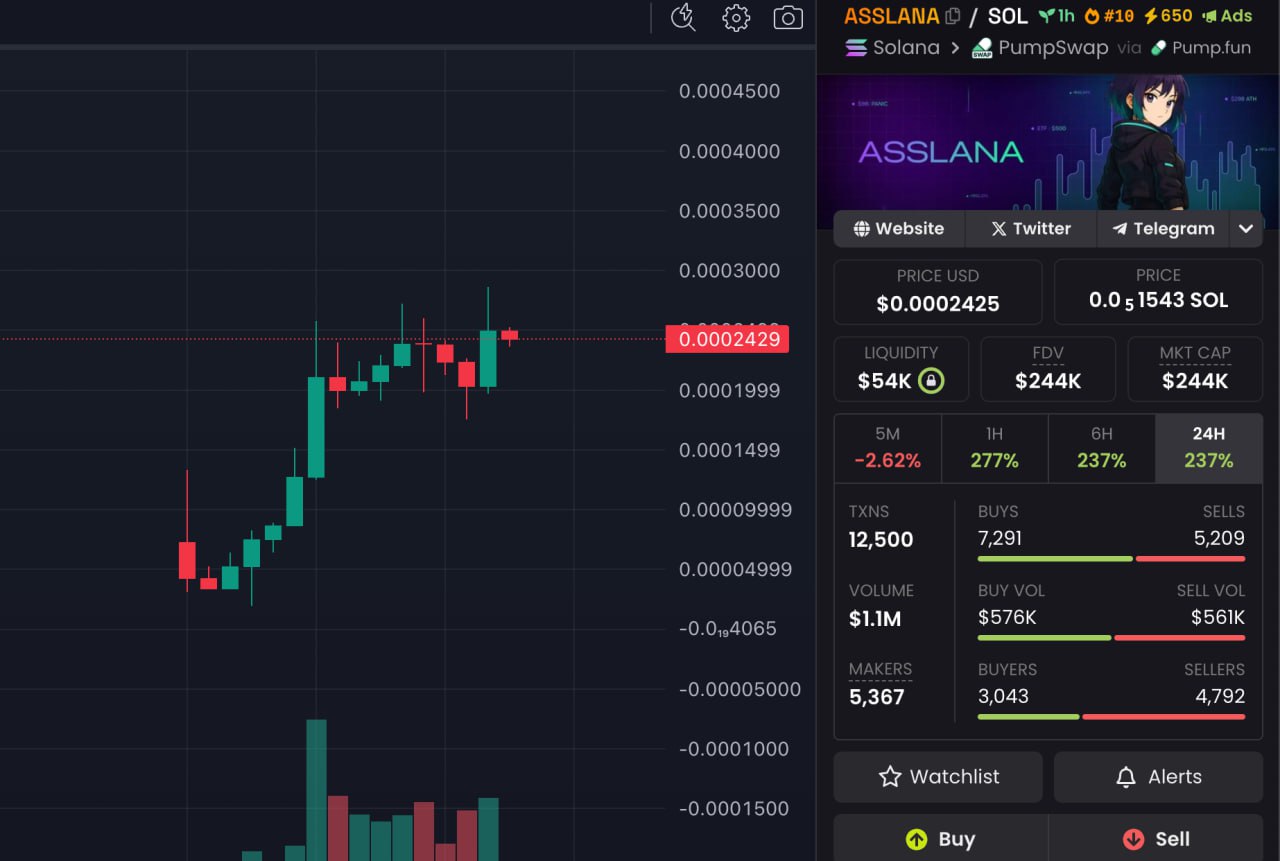The image size is (1280, 861).
Task: Open the token Website link
Action: (x=899, y=228)
